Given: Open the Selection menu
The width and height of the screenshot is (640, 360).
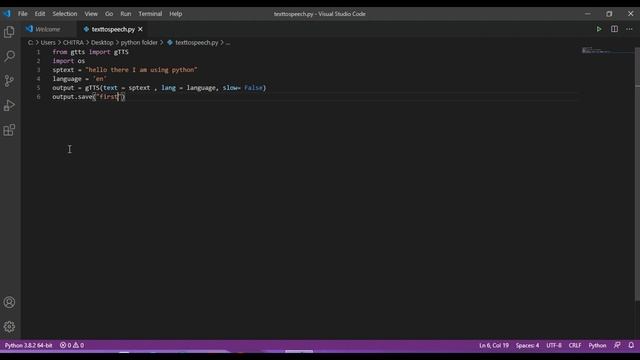Looking at the screenshot, I should 64,14.
